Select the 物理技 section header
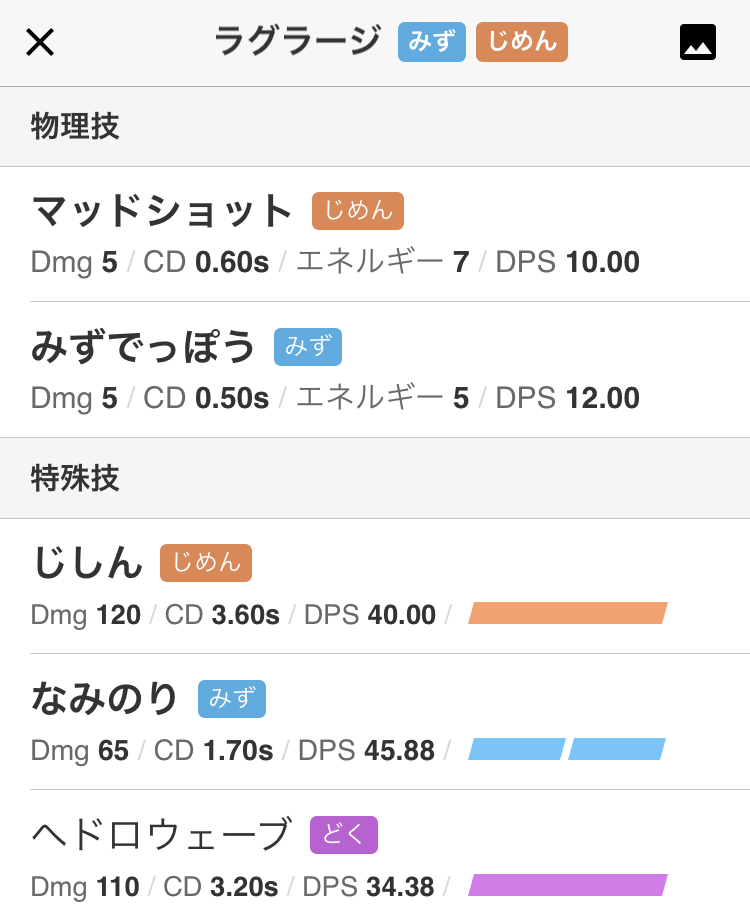Image resolution: width=750 pixels, height=920 pixels. click(375, 127)
